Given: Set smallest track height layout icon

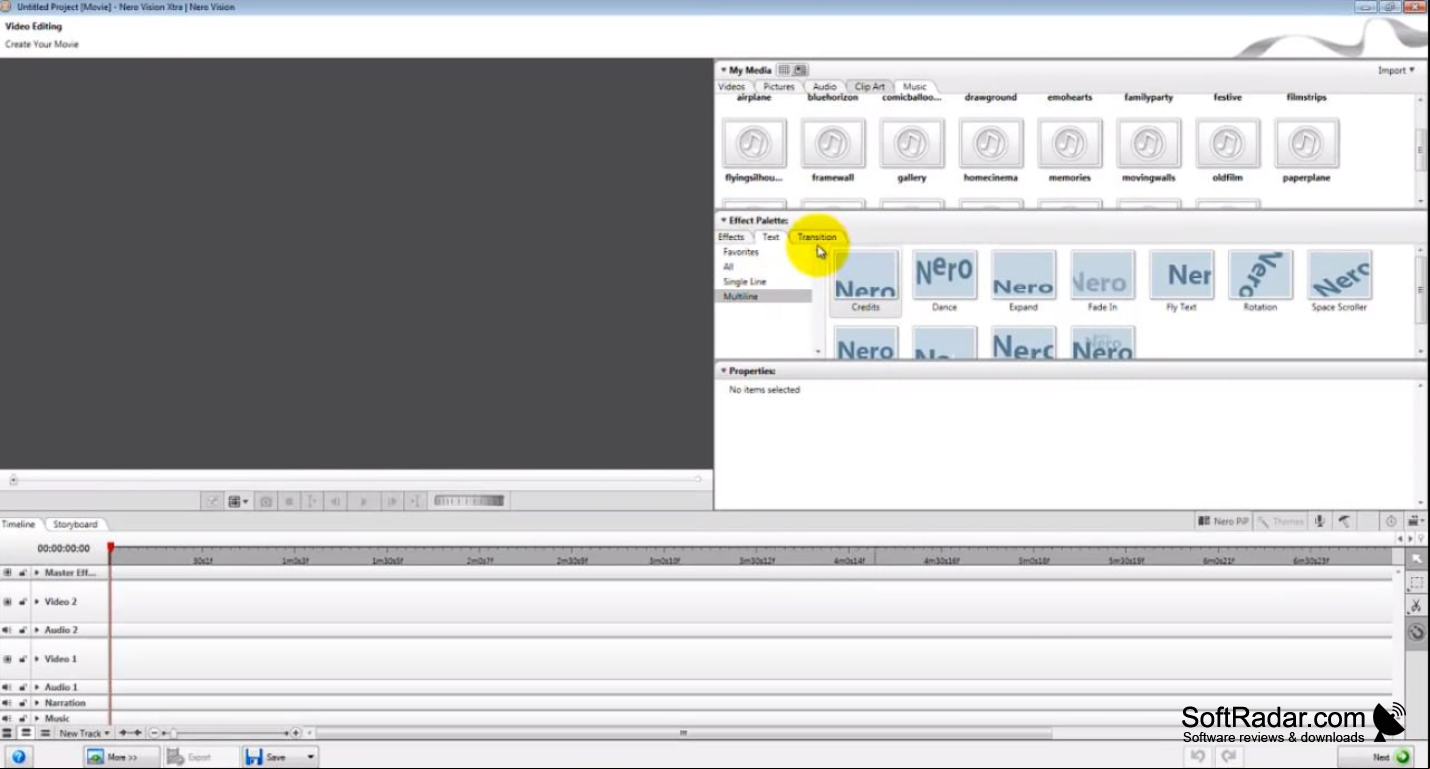Looking at the screenshot, I should pos(45,733).
